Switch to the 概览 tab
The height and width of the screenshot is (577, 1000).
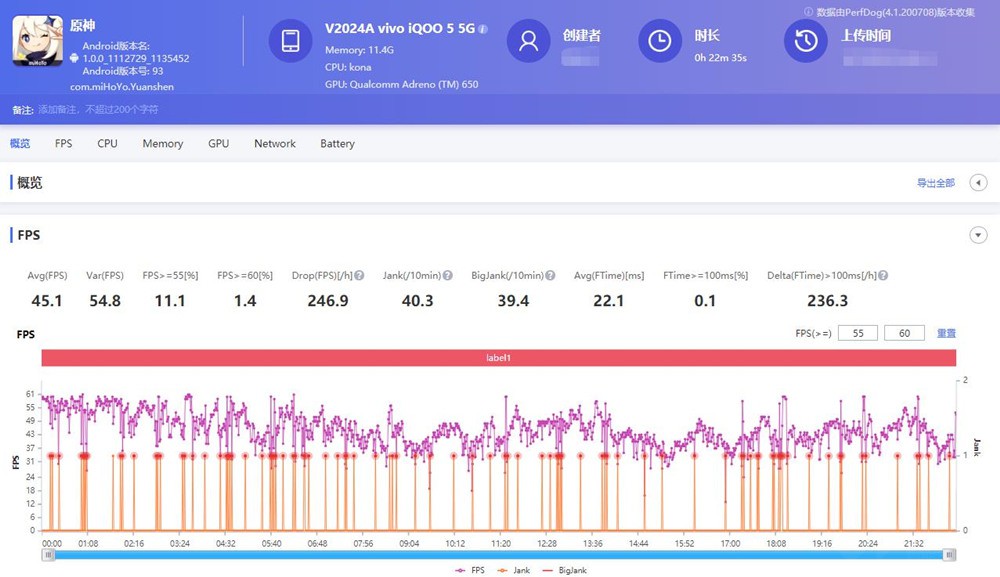(20, 143)
